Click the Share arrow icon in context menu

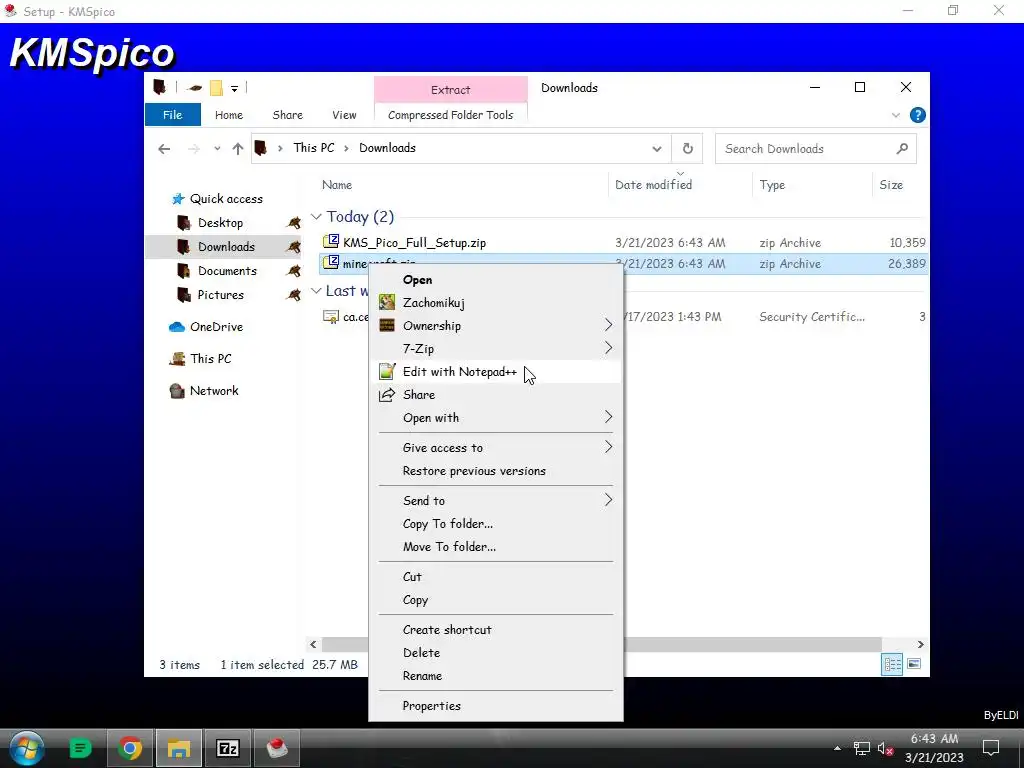387,394
